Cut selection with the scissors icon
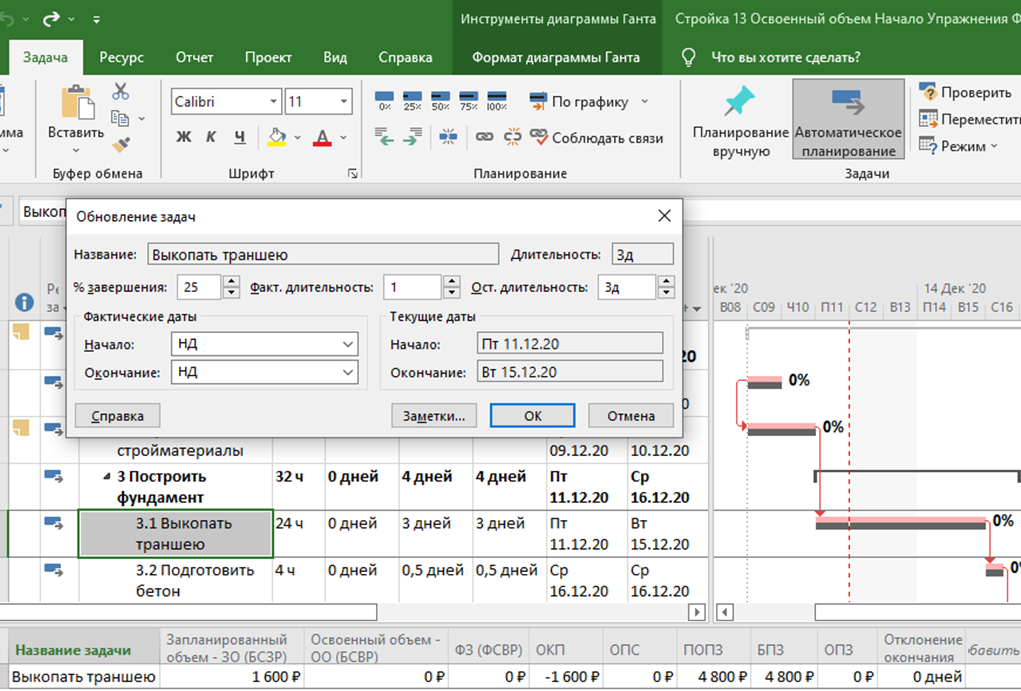The image size is (1021, 691). [120, 91]
